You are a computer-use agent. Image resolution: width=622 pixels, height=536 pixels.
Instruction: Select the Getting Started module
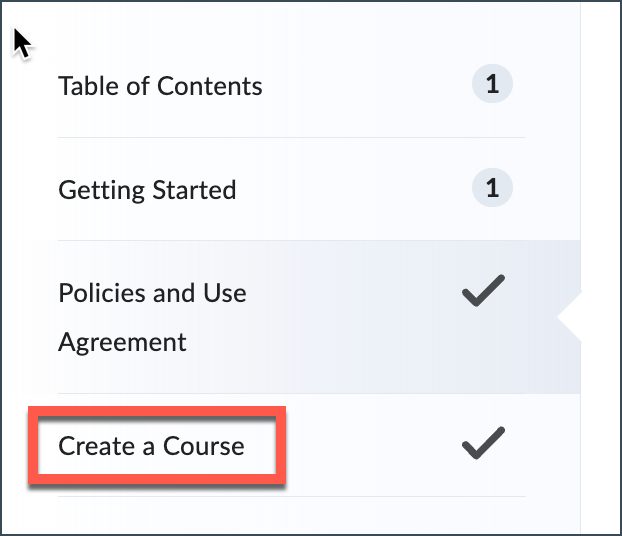147,190
